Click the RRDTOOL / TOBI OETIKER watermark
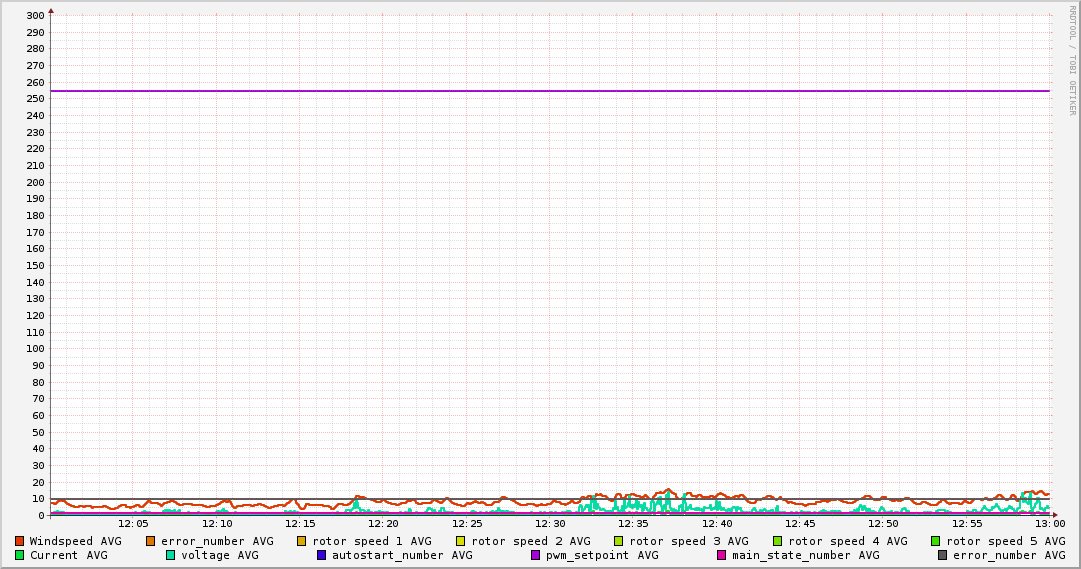1081x569 pixels. [x=1072, y=60]
